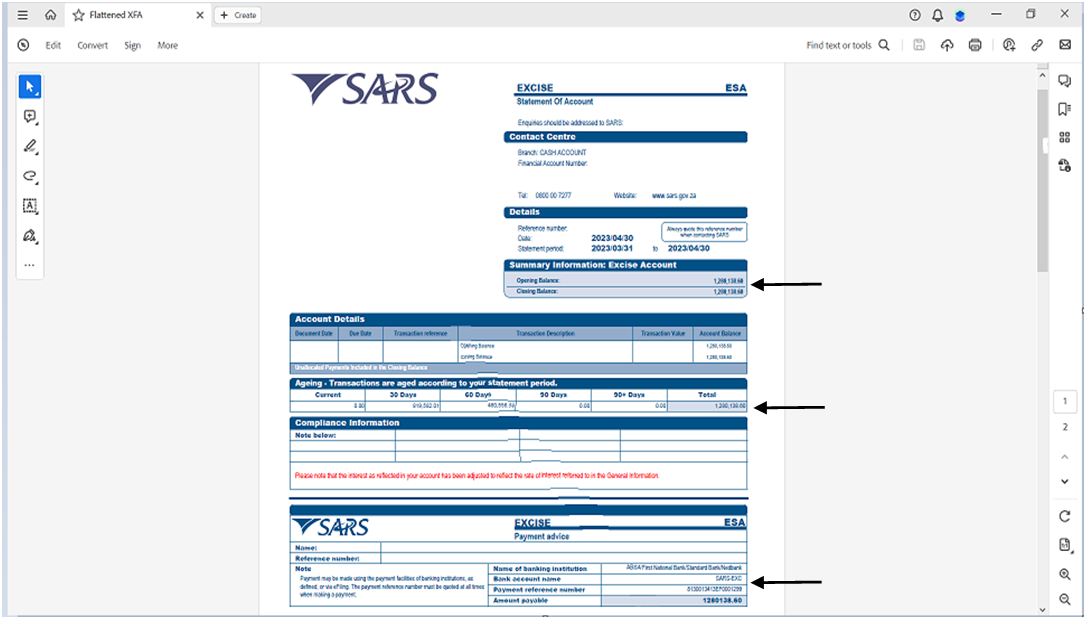
Task: Star the Flattened XFA document
Action: coord(78,15)
